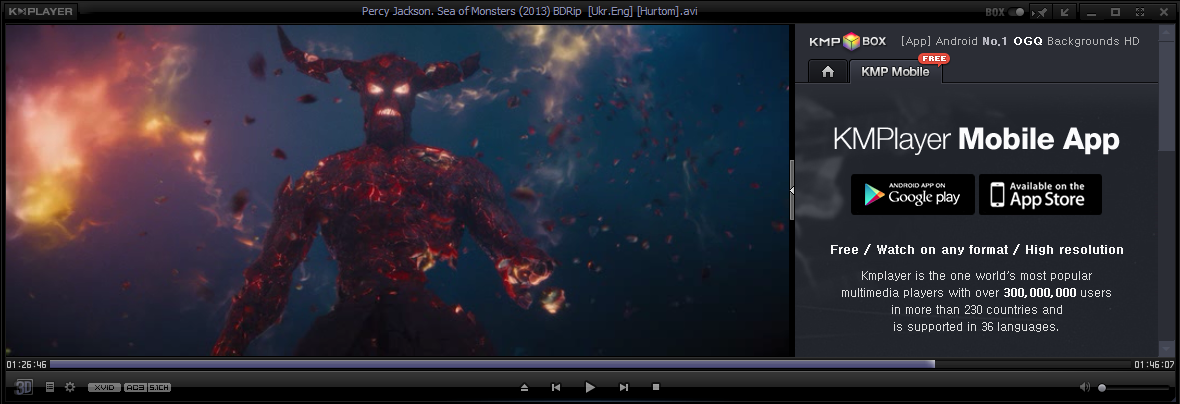Click the compact mode arrow icon

point(1065,12)
